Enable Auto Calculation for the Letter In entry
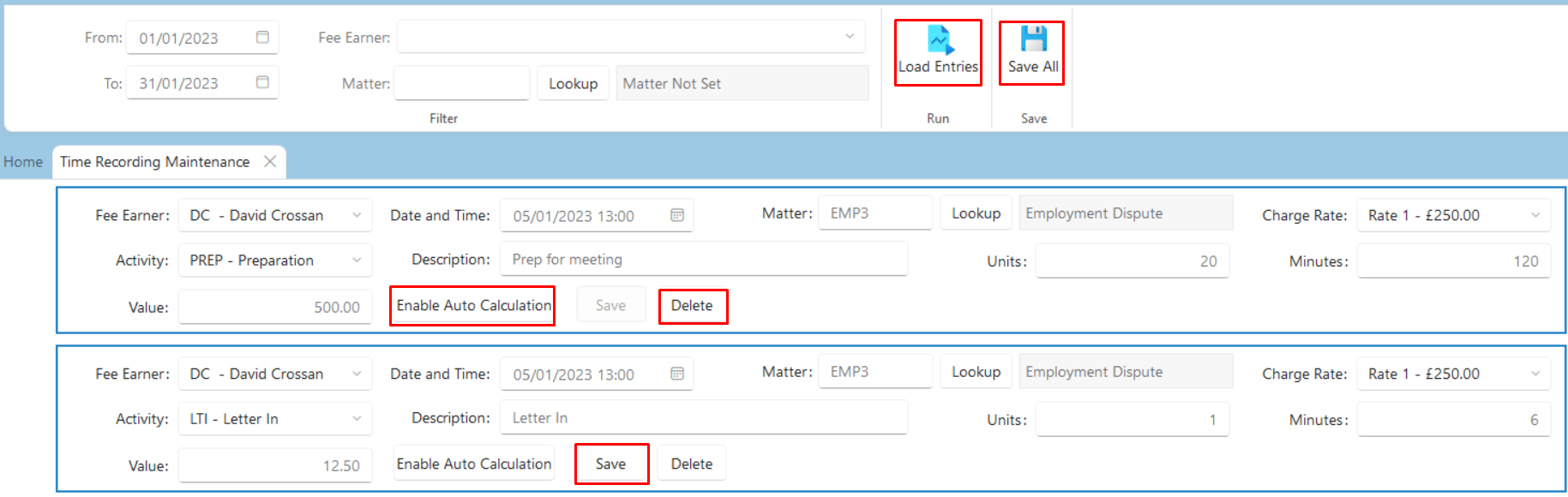The height and width of the screenshot is (497, 1568). tap(473, 464)
